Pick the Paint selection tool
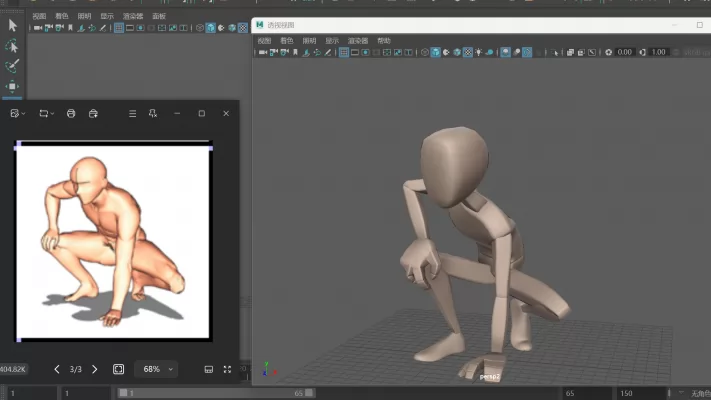The width and height of the screenshot is (711, 400). coord(12,66)
